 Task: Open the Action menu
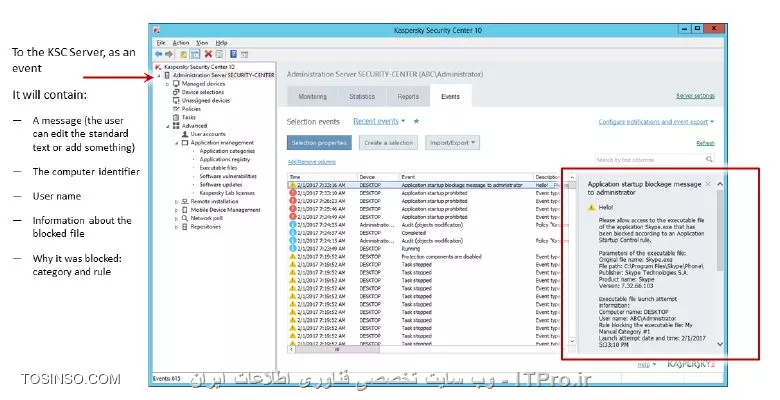pos(181,43)
